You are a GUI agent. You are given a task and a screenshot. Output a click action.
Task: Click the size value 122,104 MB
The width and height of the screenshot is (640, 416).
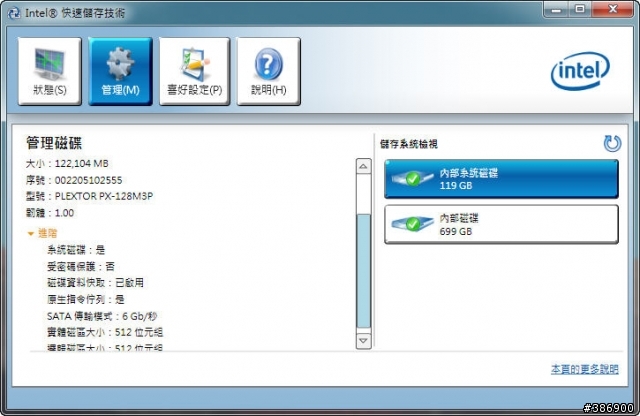tap(82, 164)
